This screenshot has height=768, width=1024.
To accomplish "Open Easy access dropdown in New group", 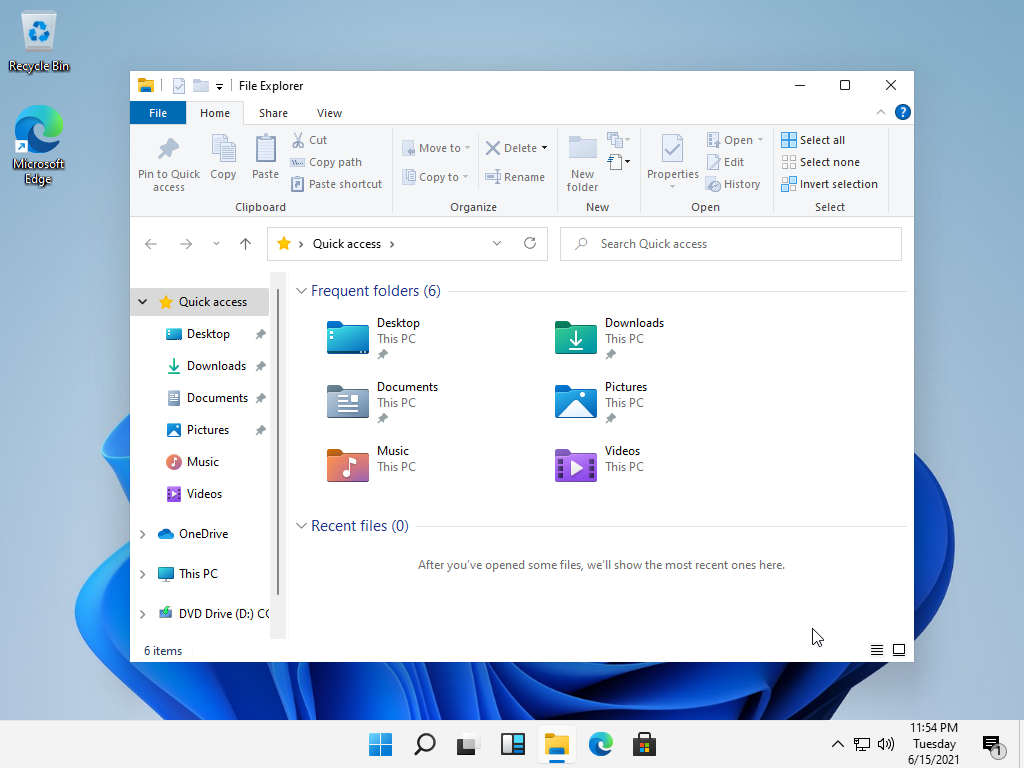I will click(x=618, y=161).
